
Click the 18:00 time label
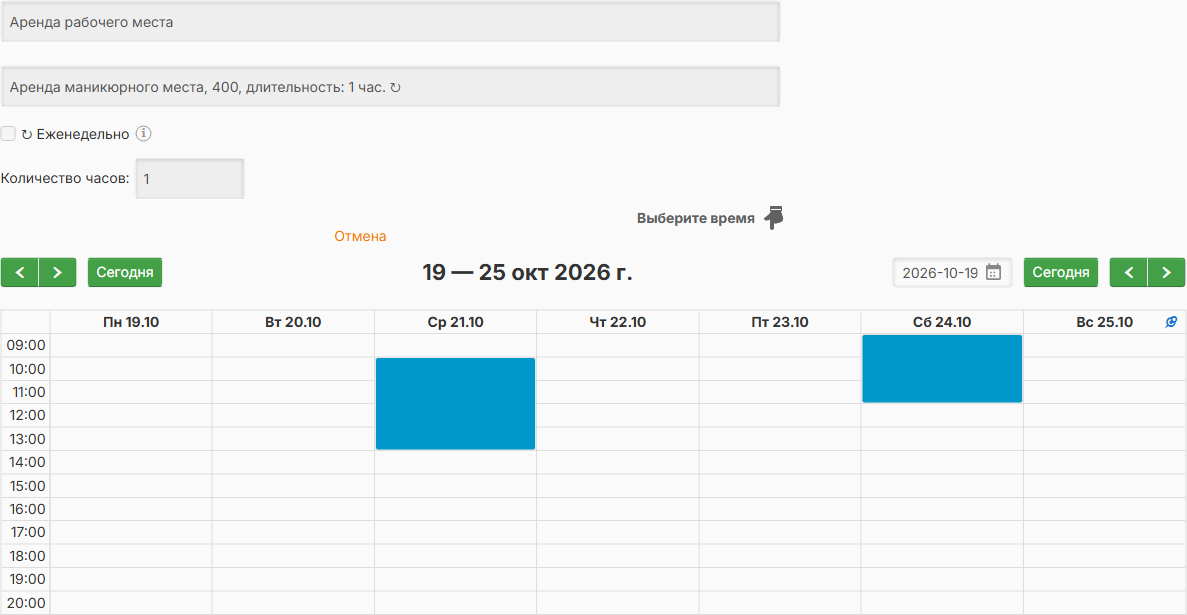click(x=26, y=556)
